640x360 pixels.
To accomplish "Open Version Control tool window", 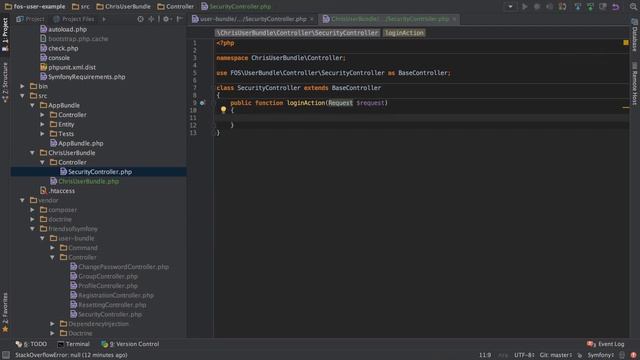I will 130,344.
